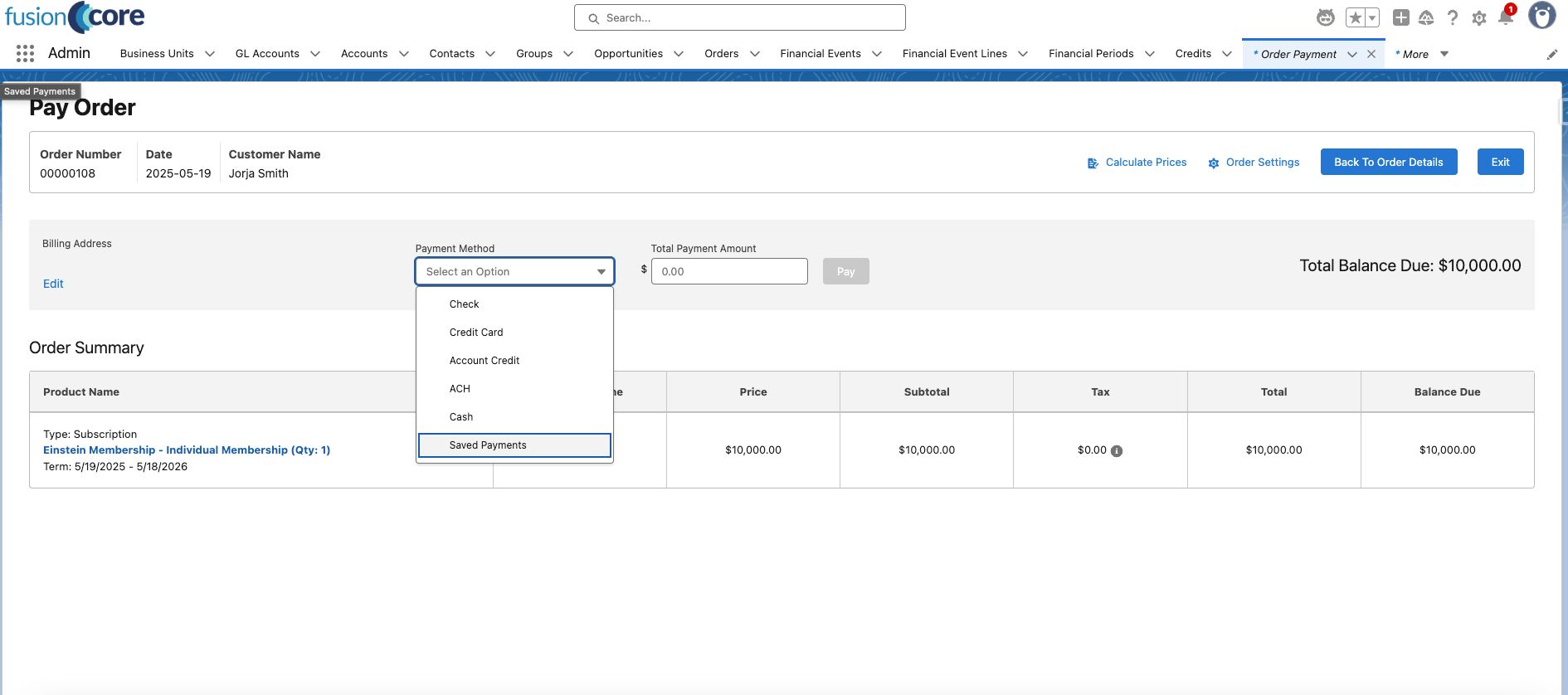Open the Help question mark icon
Screen dimensions: 1568x695
1453,17
